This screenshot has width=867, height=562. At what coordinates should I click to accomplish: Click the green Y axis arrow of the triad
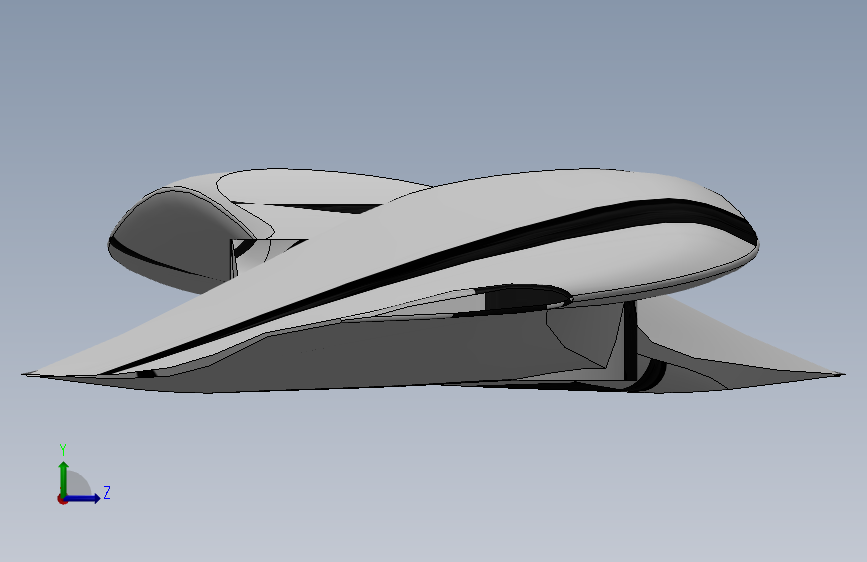pyautogui.click(x=64, y=478)
